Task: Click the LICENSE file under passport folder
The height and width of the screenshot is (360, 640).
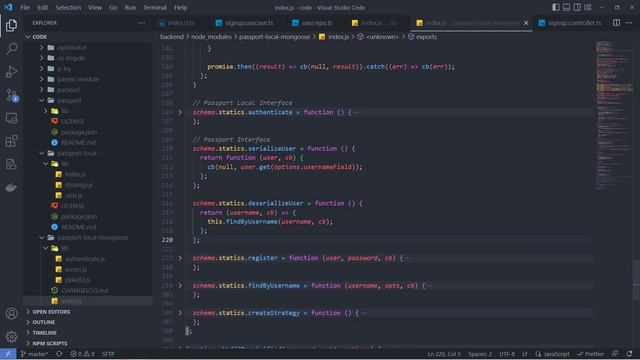Action: (73, 122)
